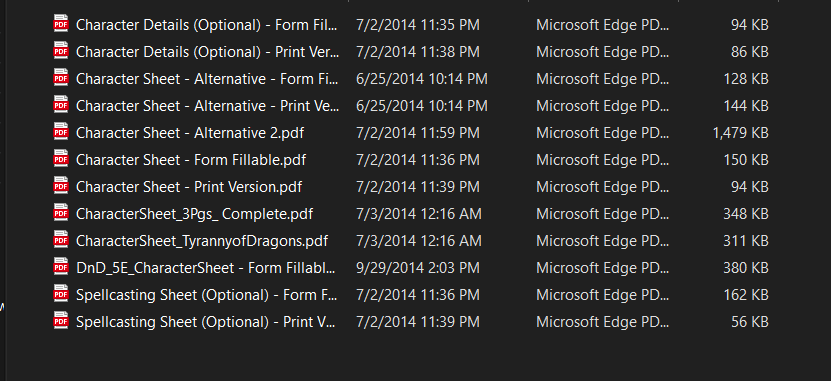Click the 144 KB size entry
831x381 pixels.
(746, 106)
